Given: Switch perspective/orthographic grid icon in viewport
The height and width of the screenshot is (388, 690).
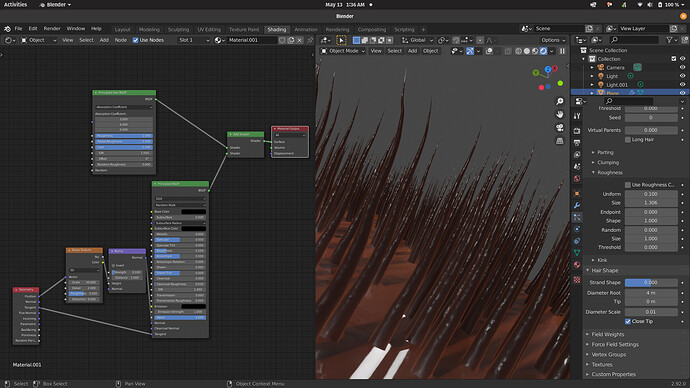Looking at the screenshot, I should [559, 141].
